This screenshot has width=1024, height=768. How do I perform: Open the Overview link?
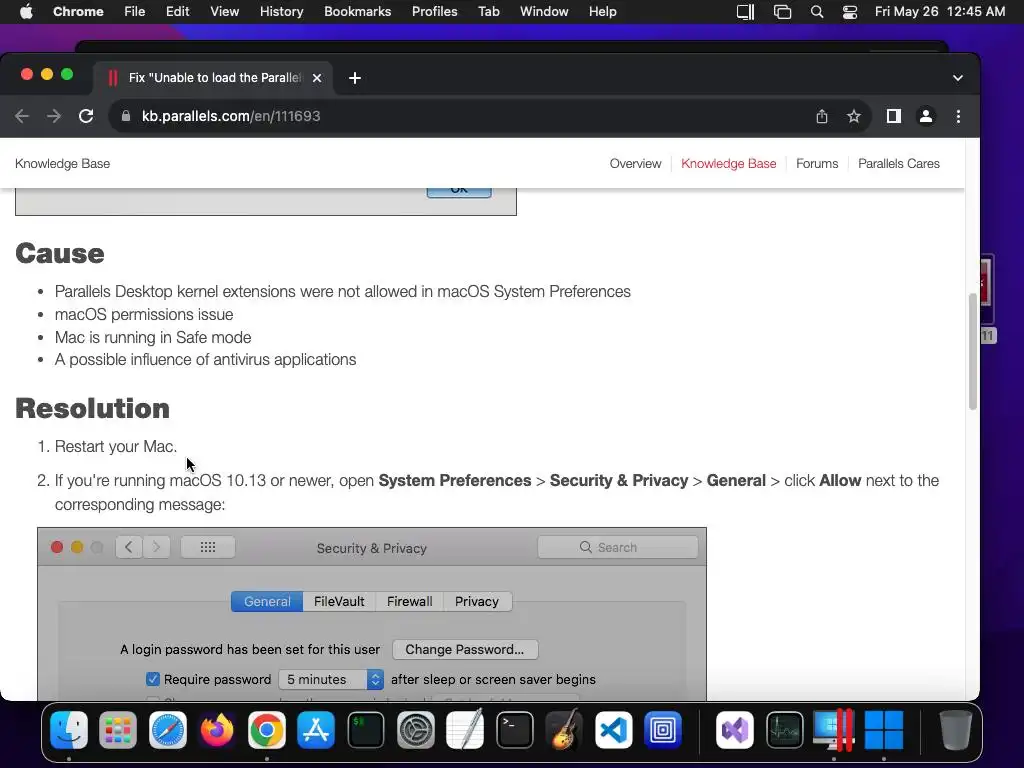tap(635, 164)
